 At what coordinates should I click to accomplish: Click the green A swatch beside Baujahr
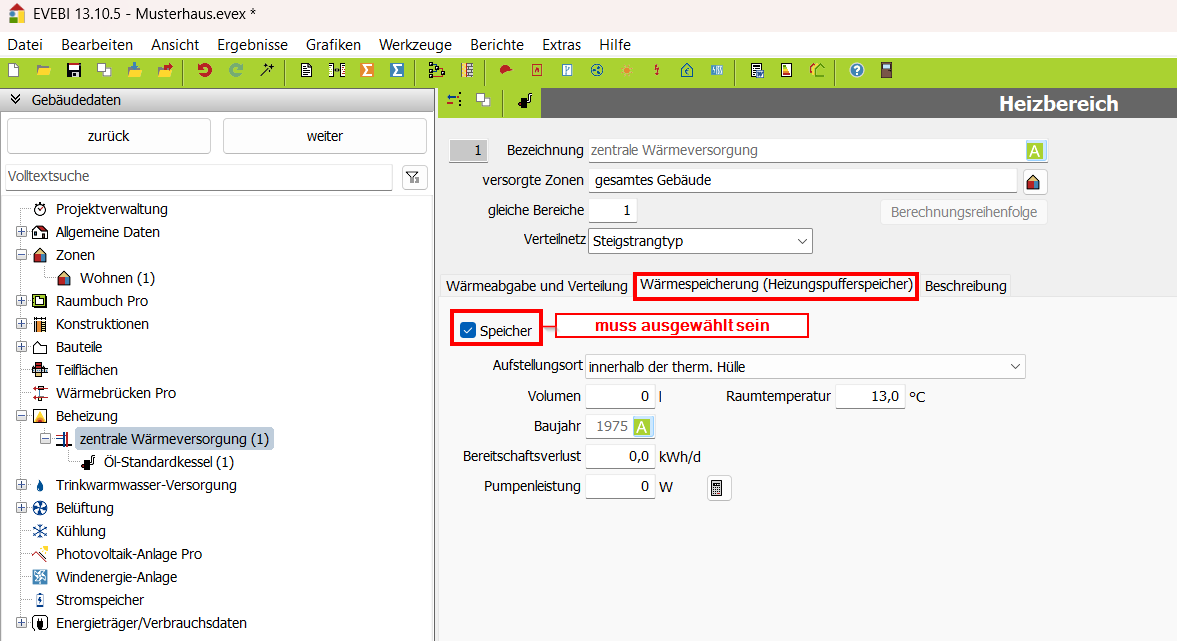642,427
